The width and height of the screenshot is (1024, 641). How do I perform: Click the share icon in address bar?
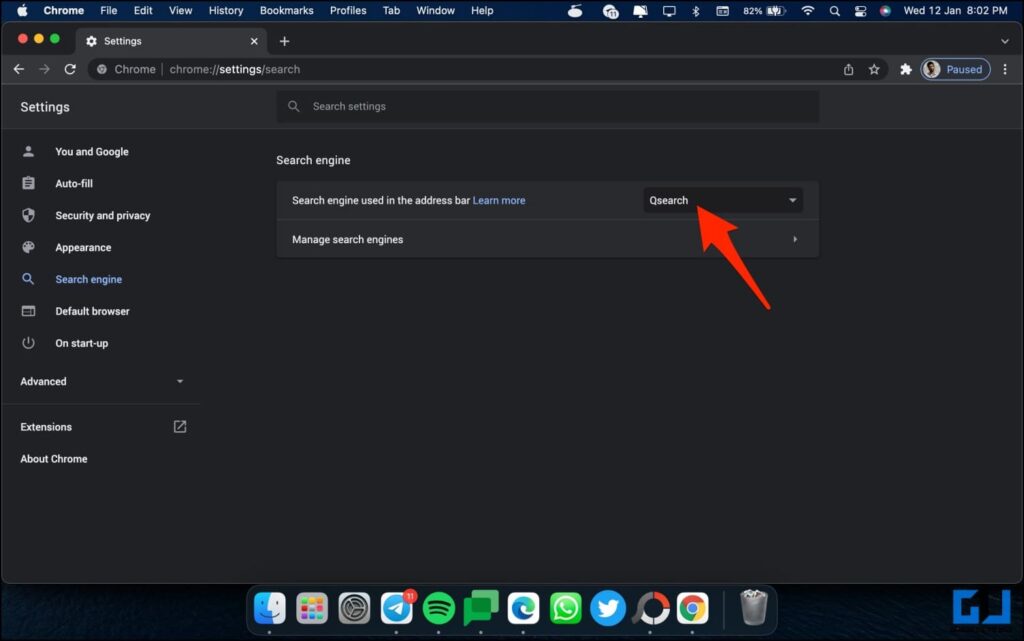pos(848,69)
